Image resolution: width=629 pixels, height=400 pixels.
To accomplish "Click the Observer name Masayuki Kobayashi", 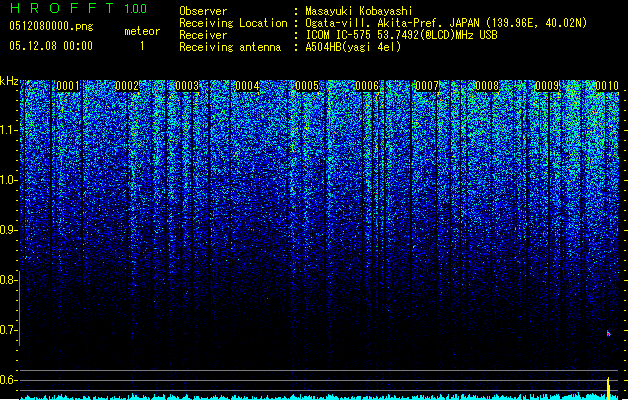I will pos(358,11).
